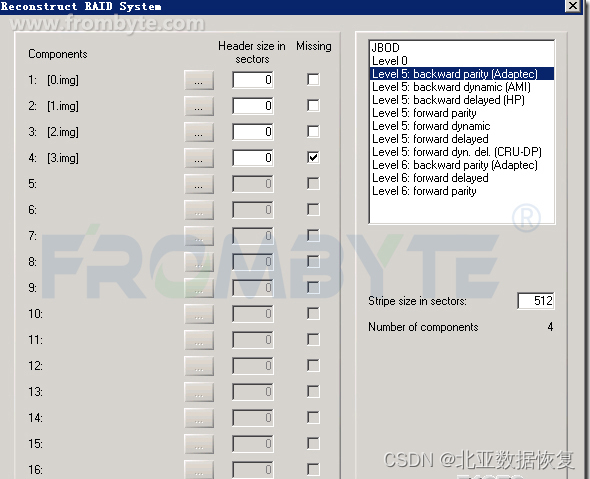Click the [0.img] component label
This screenshot has height=479, width=590.
click(x=63, y=80)
